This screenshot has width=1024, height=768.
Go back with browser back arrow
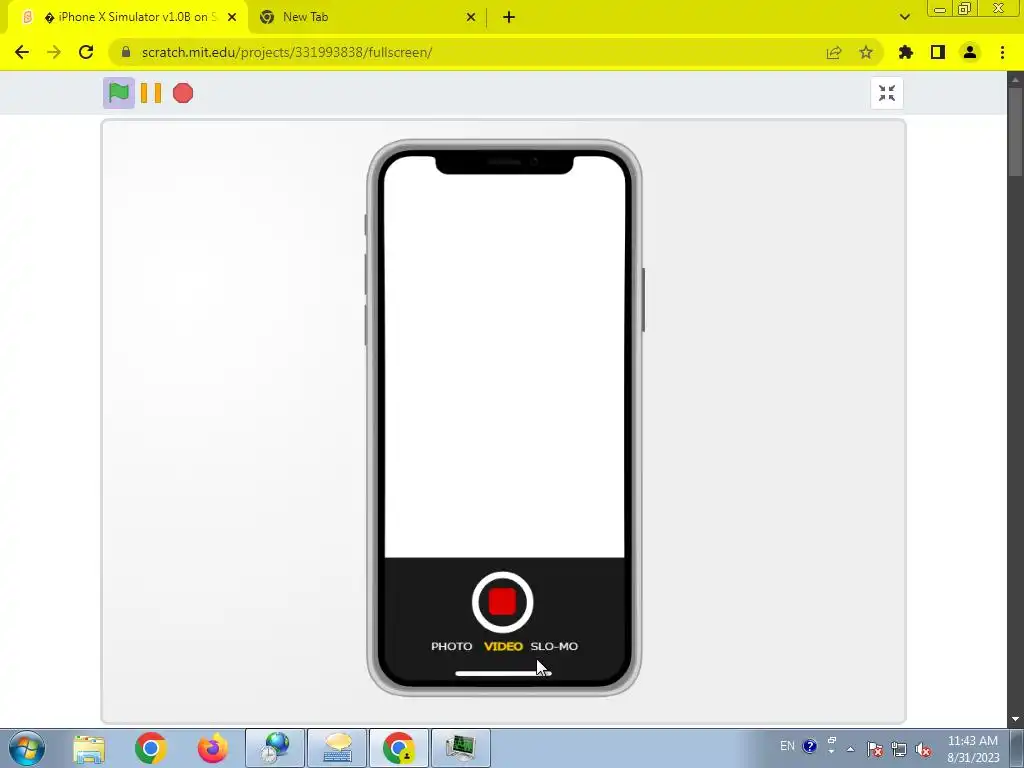22,52
